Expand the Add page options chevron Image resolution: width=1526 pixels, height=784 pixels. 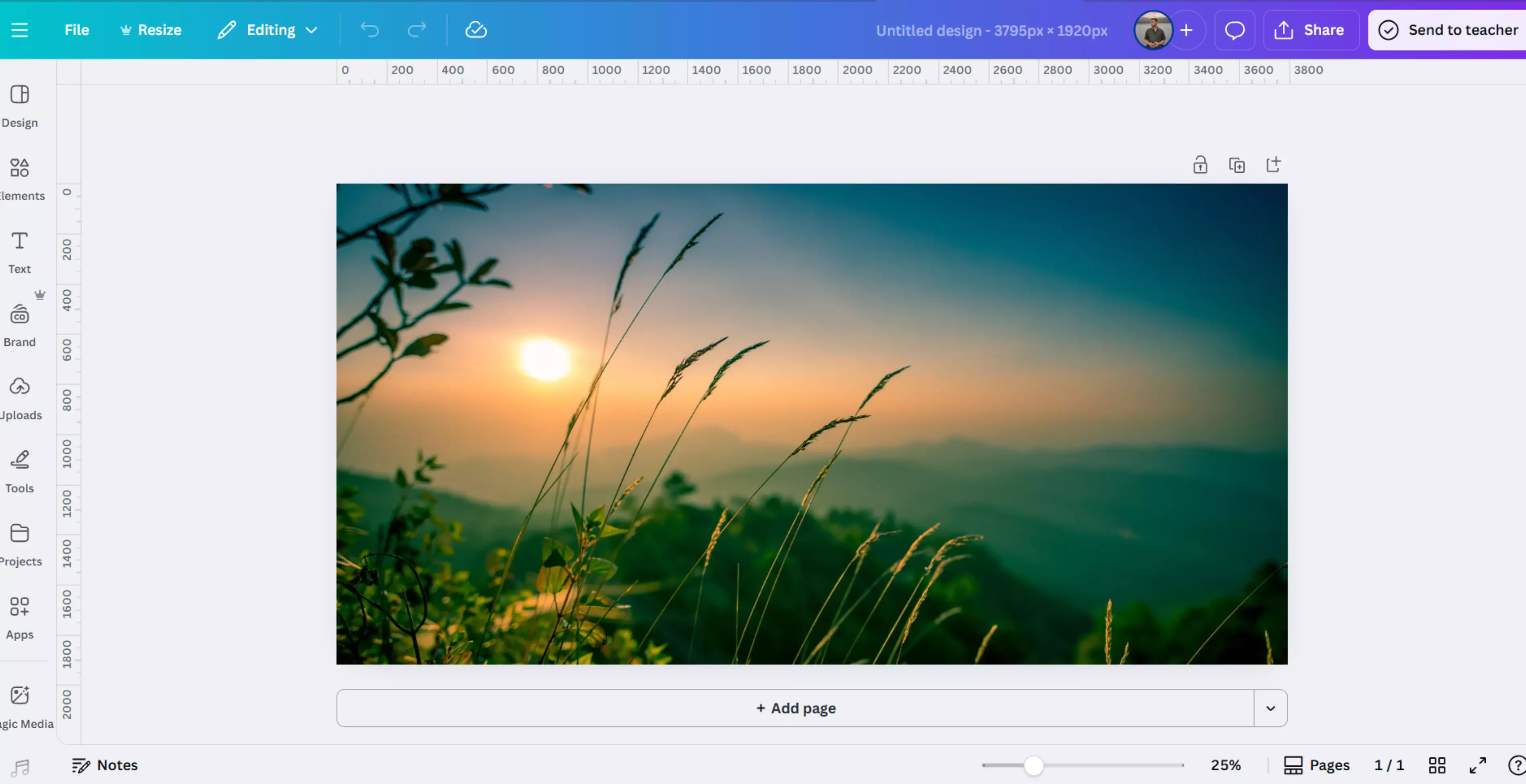coord(1270,708)
